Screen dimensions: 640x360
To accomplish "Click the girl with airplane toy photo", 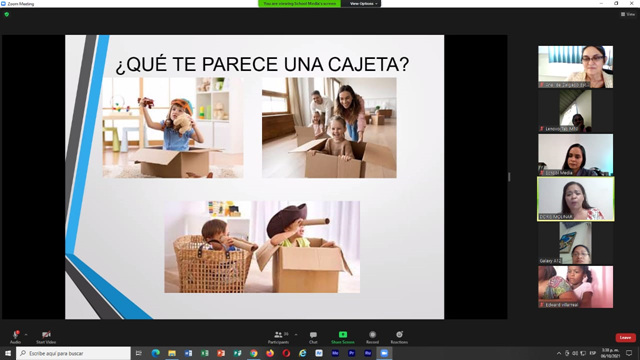I will pos(173,128).
